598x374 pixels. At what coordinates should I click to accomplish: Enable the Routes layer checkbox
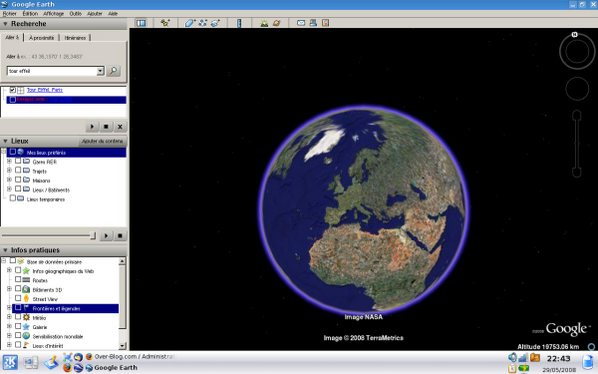(x=18, y=280)
